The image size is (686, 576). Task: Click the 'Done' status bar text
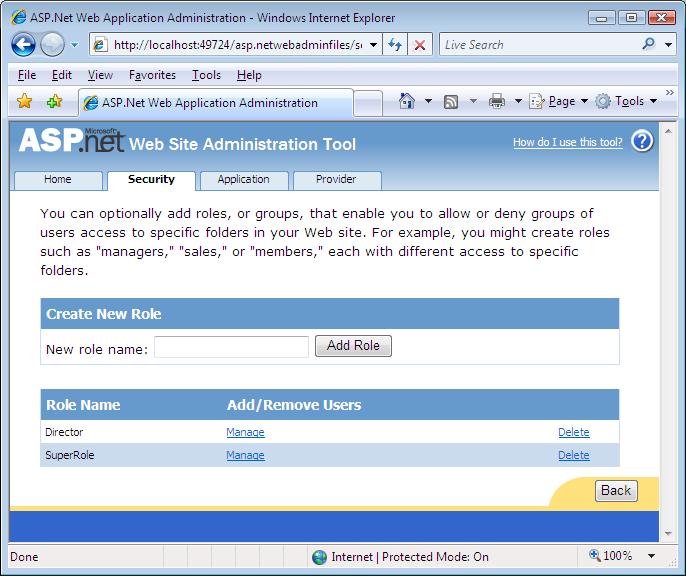coord(24,557)
